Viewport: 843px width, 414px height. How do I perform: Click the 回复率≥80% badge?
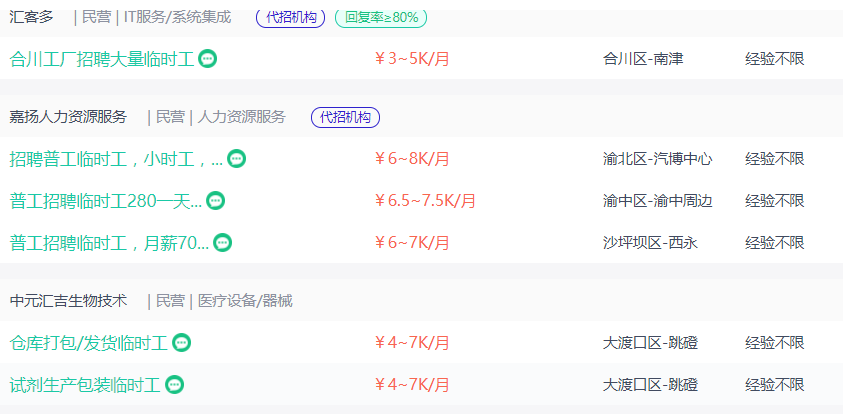pos(381,17)
